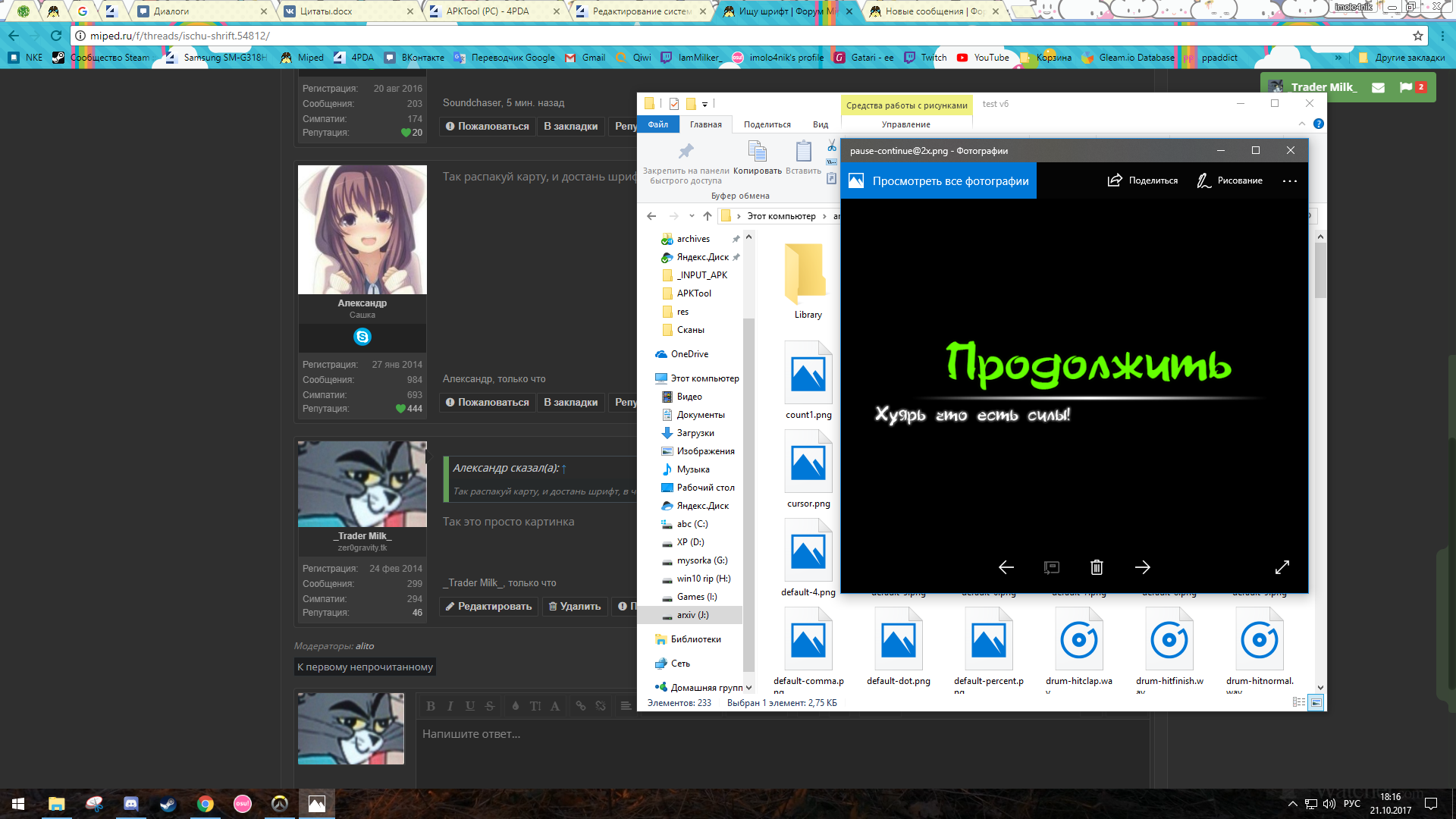The width and height of the screenshot is (1456, 819).
Task: Open the Photos more options menu (…)
Action: point(1290,180)
